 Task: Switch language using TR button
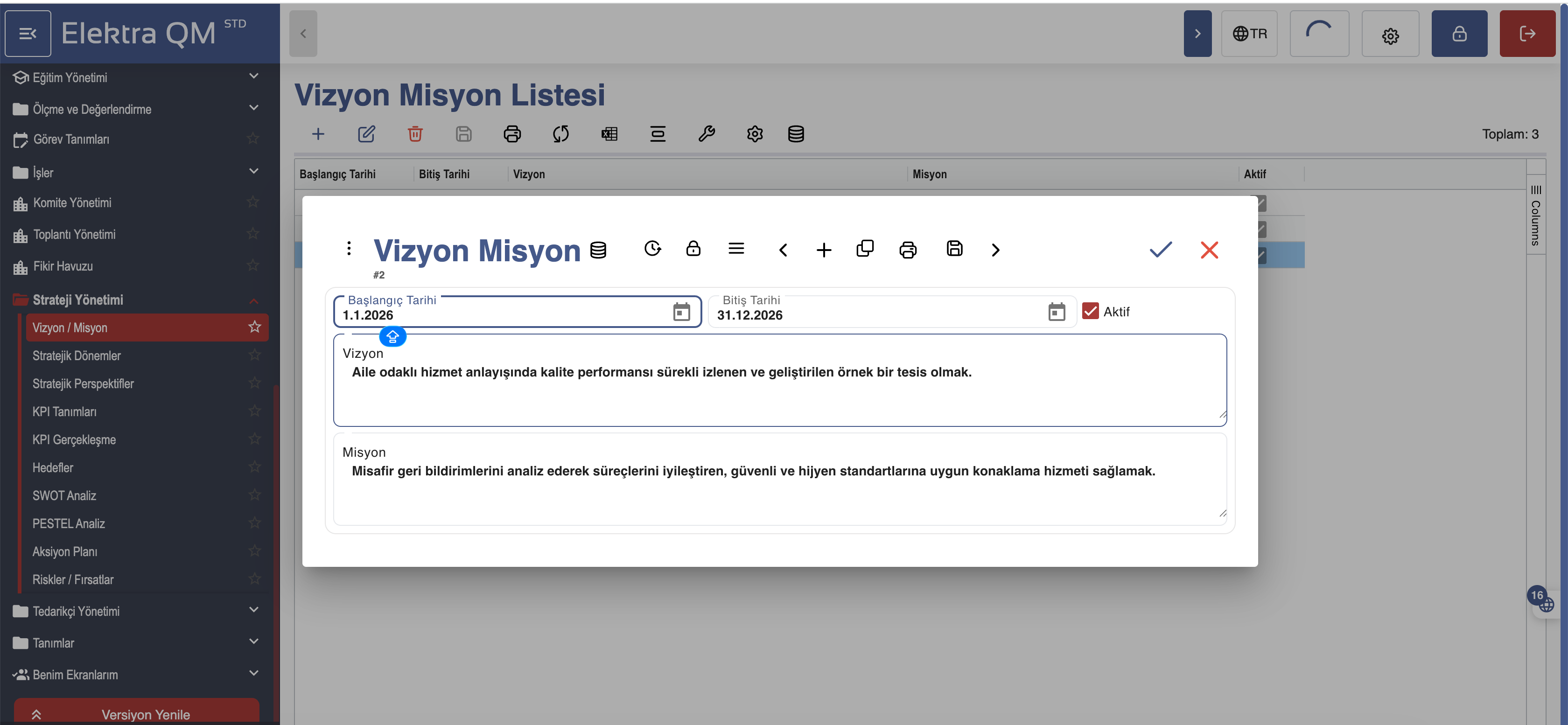coord(1249,34)
